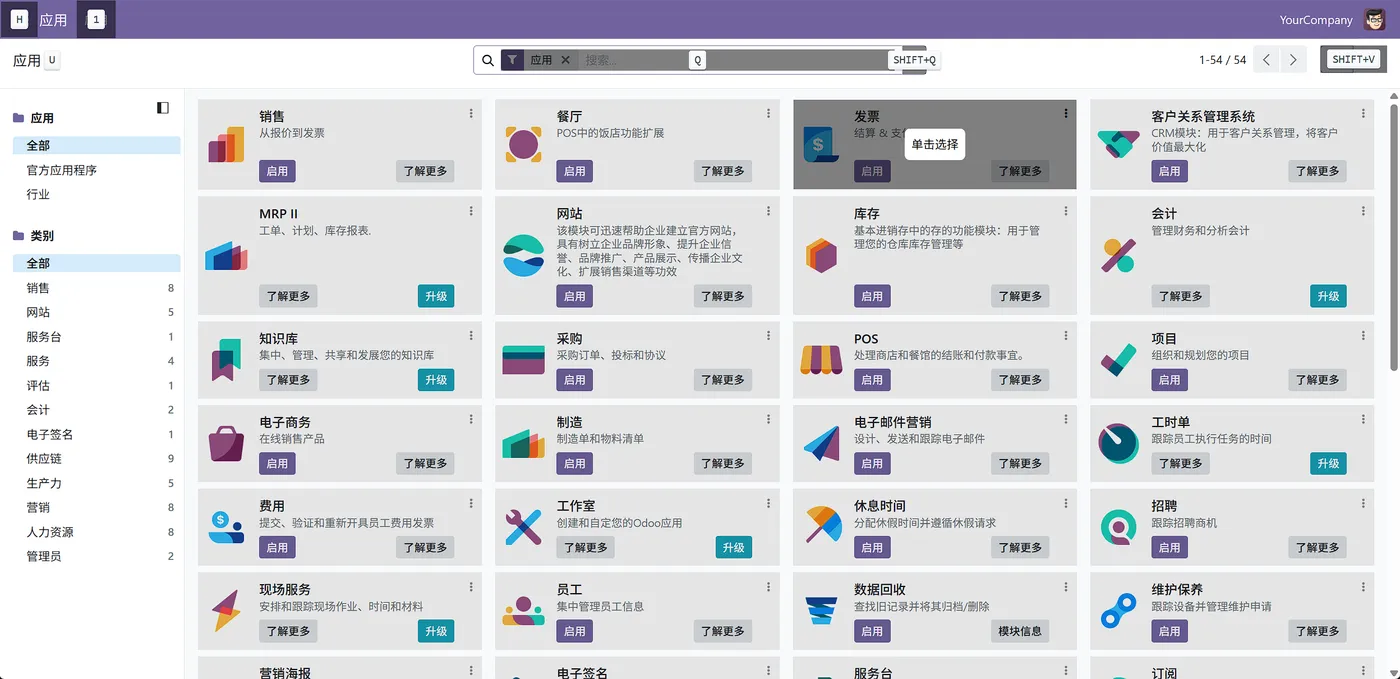Viewport: 1400px width, 679px height.
Task: Click the Maintenance (维护保养) app icon
Action: click(1118, 611)
